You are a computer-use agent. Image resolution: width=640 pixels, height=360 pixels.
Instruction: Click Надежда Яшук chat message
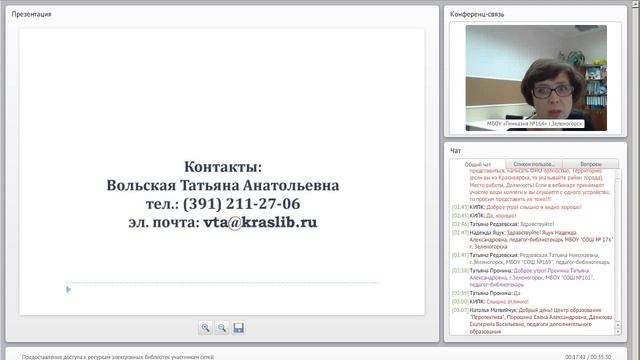533,240
